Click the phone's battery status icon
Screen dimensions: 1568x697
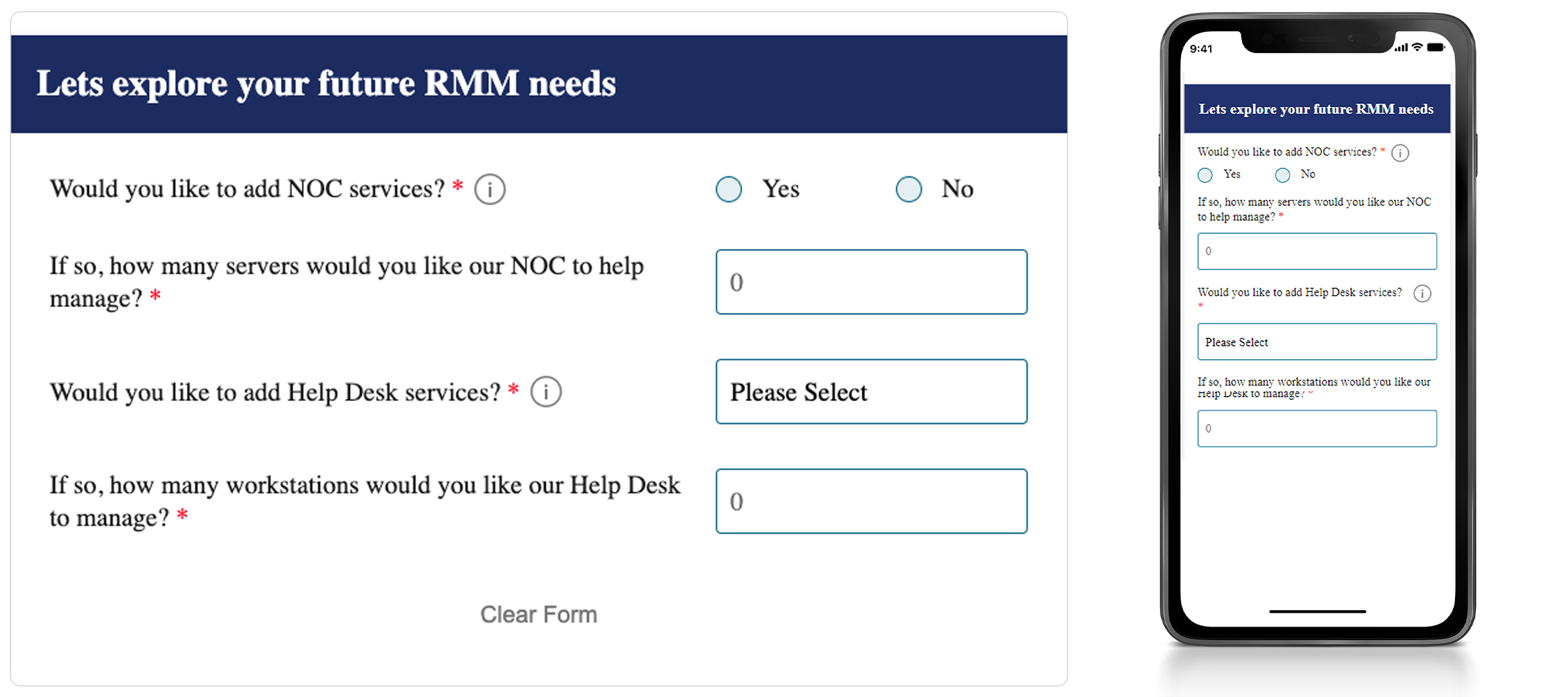[x=1435, y=48]
